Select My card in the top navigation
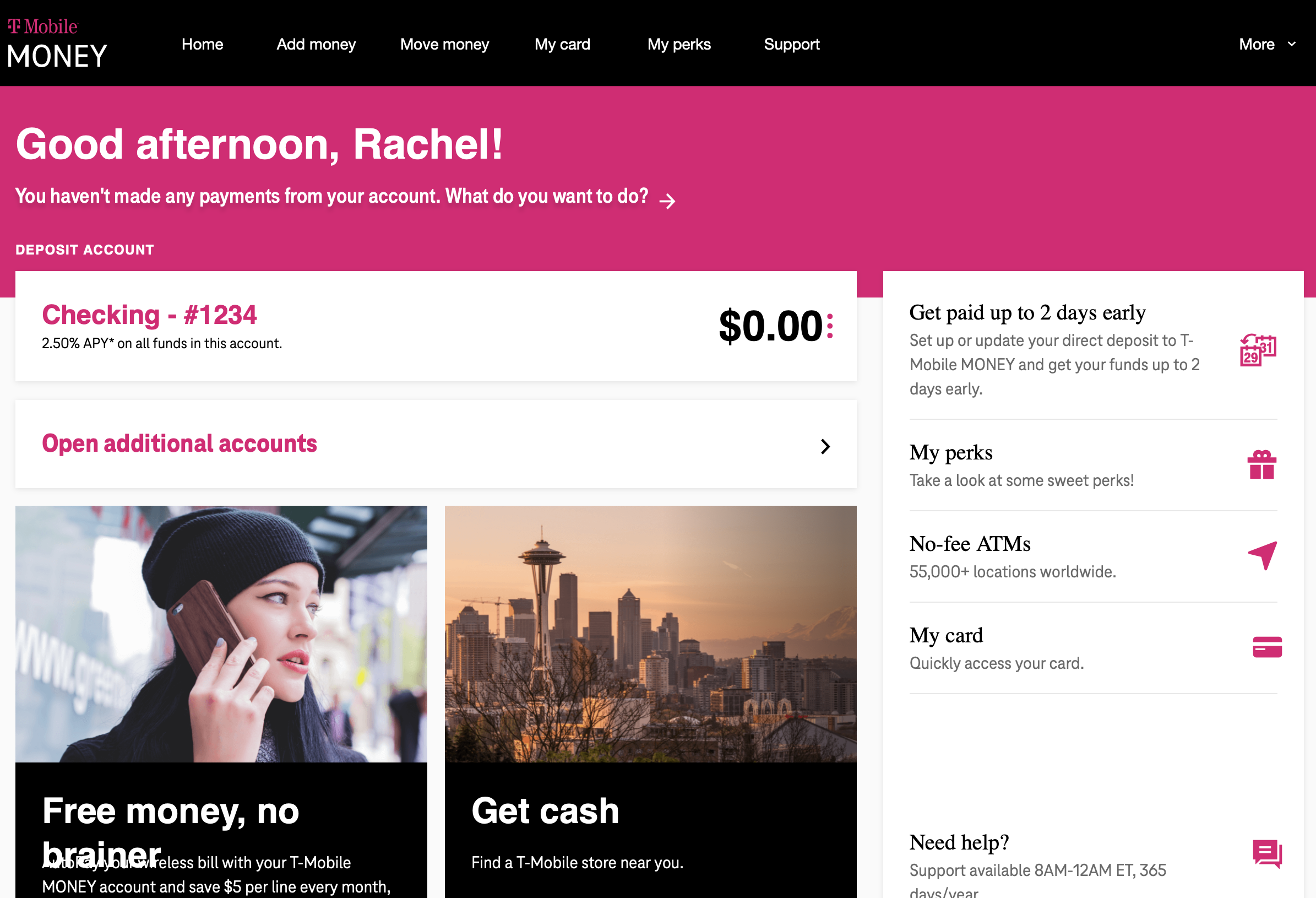Image resolution: width=1316 pixels, height=898 pixels. click(x=562, y=44)
